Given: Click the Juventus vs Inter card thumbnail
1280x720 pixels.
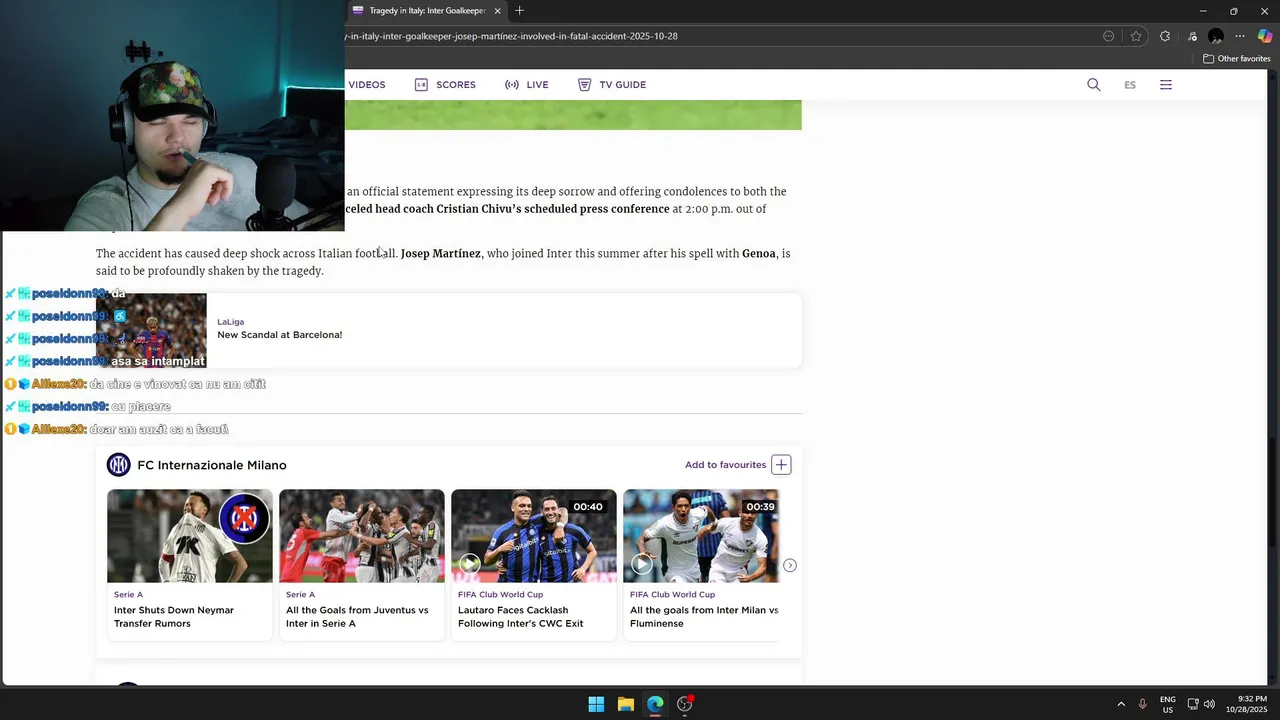Looking at the screenshot, I should pos(362,536).
